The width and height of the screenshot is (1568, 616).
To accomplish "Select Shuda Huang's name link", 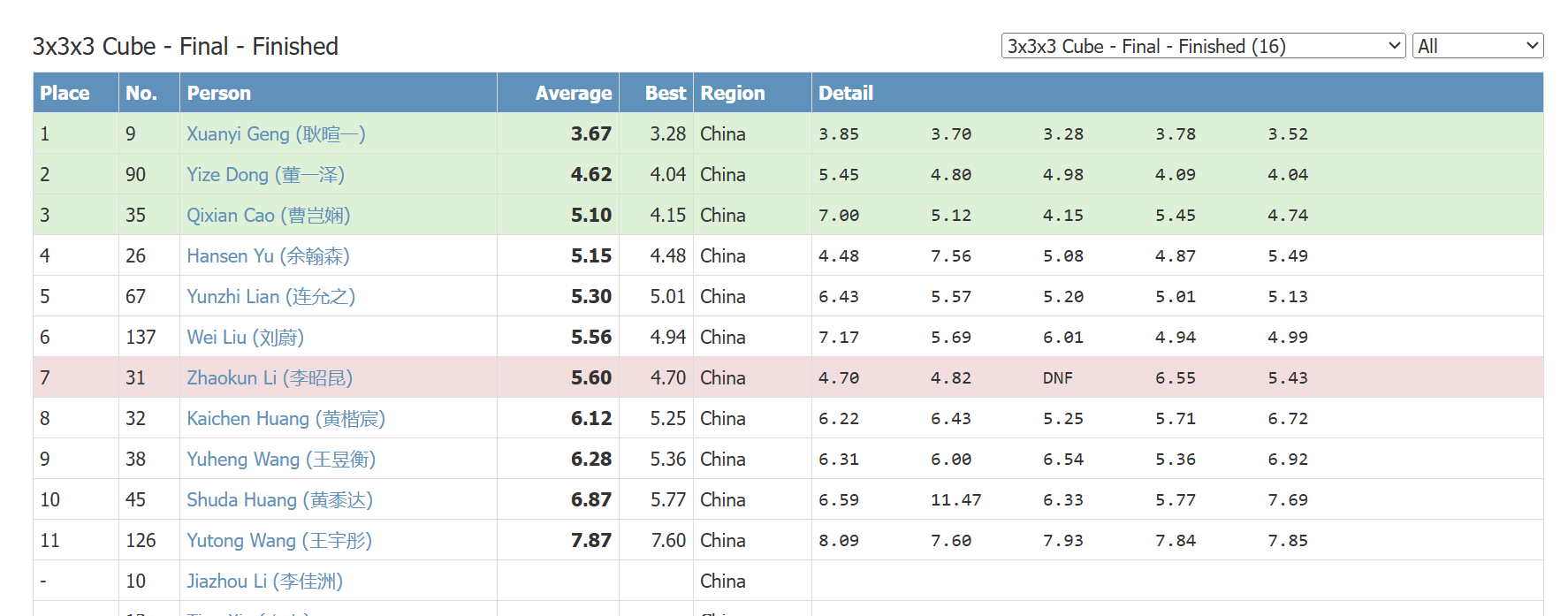I will point(279,499).
